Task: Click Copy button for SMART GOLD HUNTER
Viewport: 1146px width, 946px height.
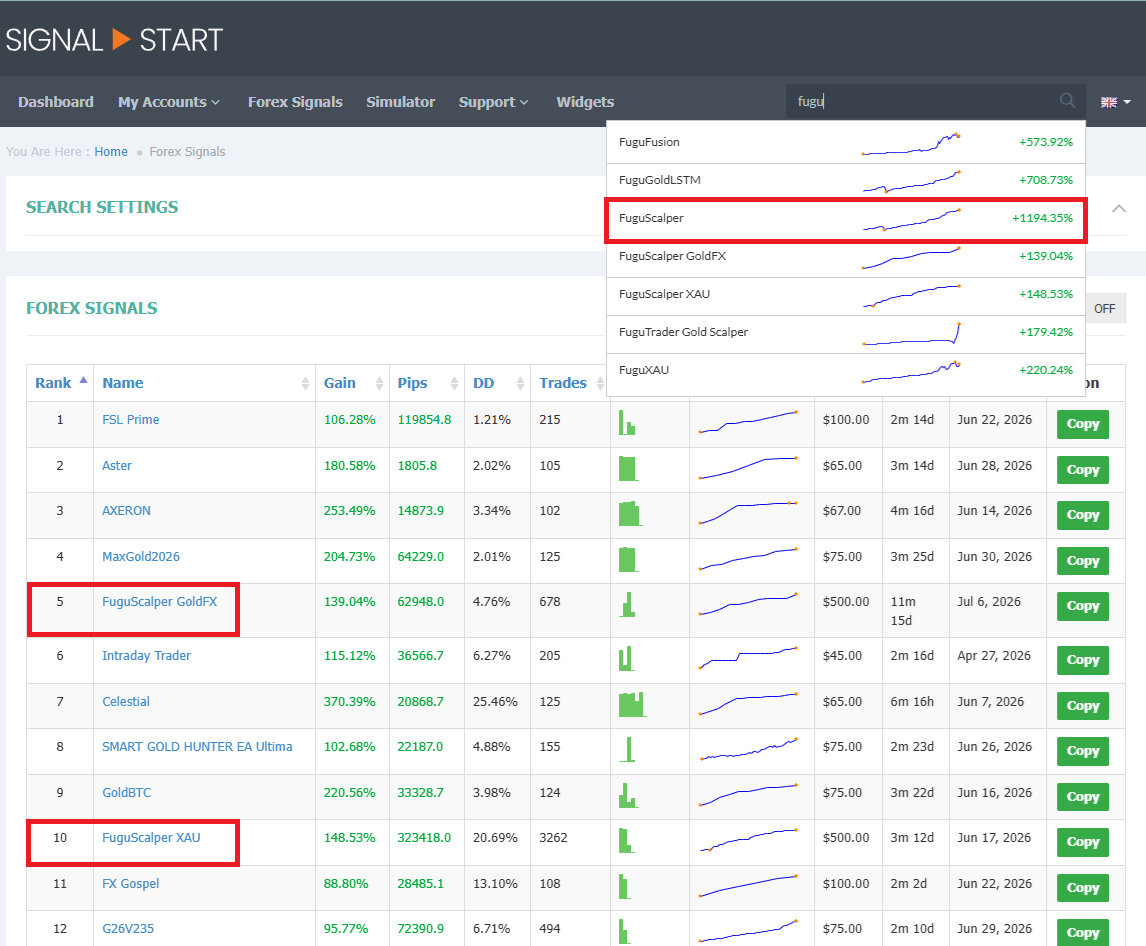Action: [x=1082, y=752]
